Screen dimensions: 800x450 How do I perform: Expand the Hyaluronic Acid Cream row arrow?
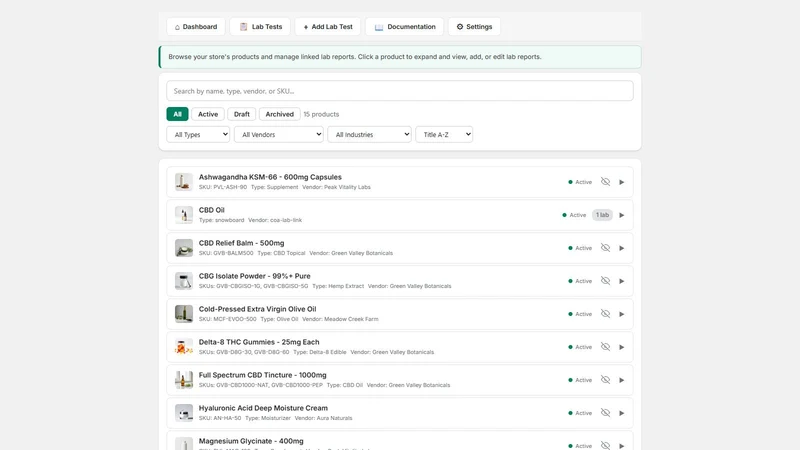(621, 413)
